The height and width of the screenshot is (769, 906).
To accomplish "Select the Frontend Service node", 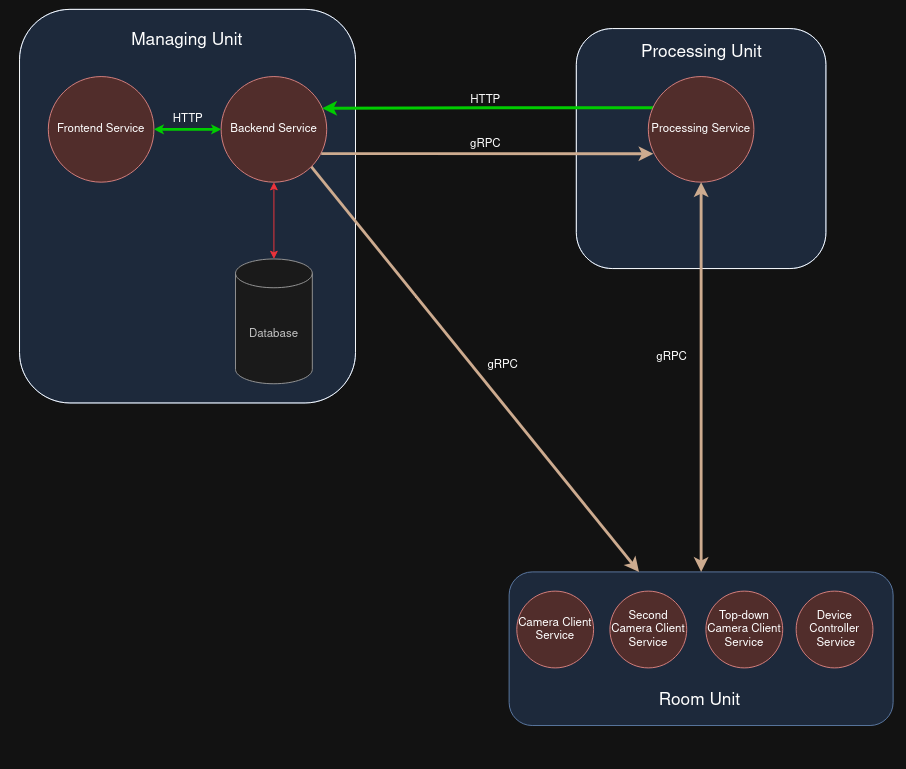I will [101, 129].
